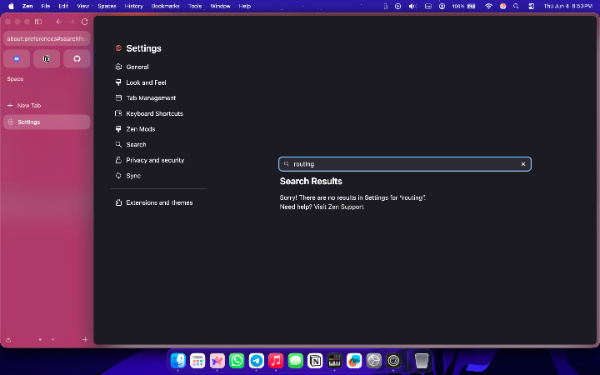Viewport: 600px width, 375px height.
Task: Open the pinned Notion essential tab
Action: tap(46, 59)
